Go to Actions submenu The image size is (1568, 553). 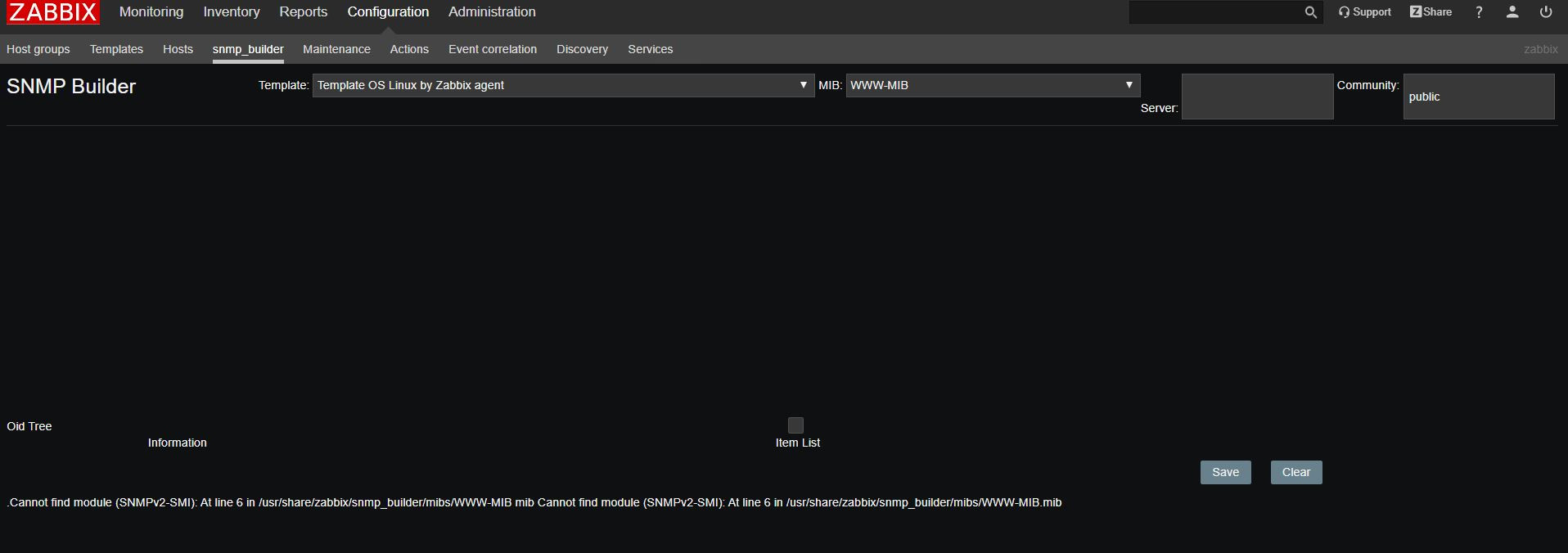point(409,49)
